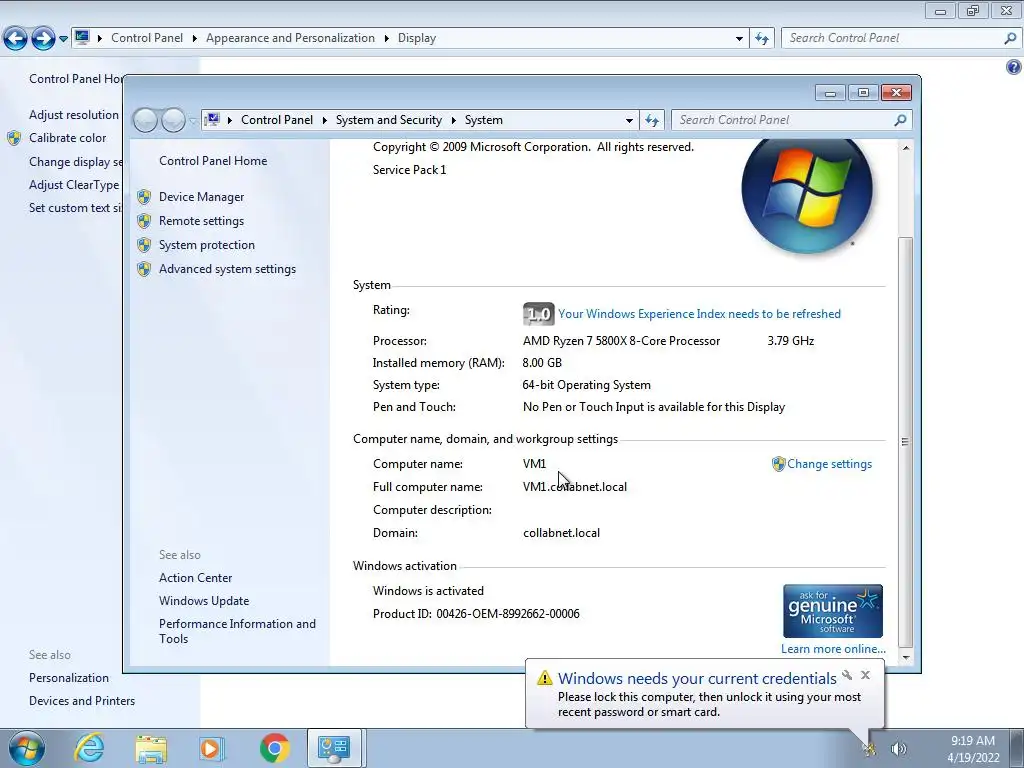Click the System breadcrumb segment
The image size is (1024, 768).
coord(484,120)
